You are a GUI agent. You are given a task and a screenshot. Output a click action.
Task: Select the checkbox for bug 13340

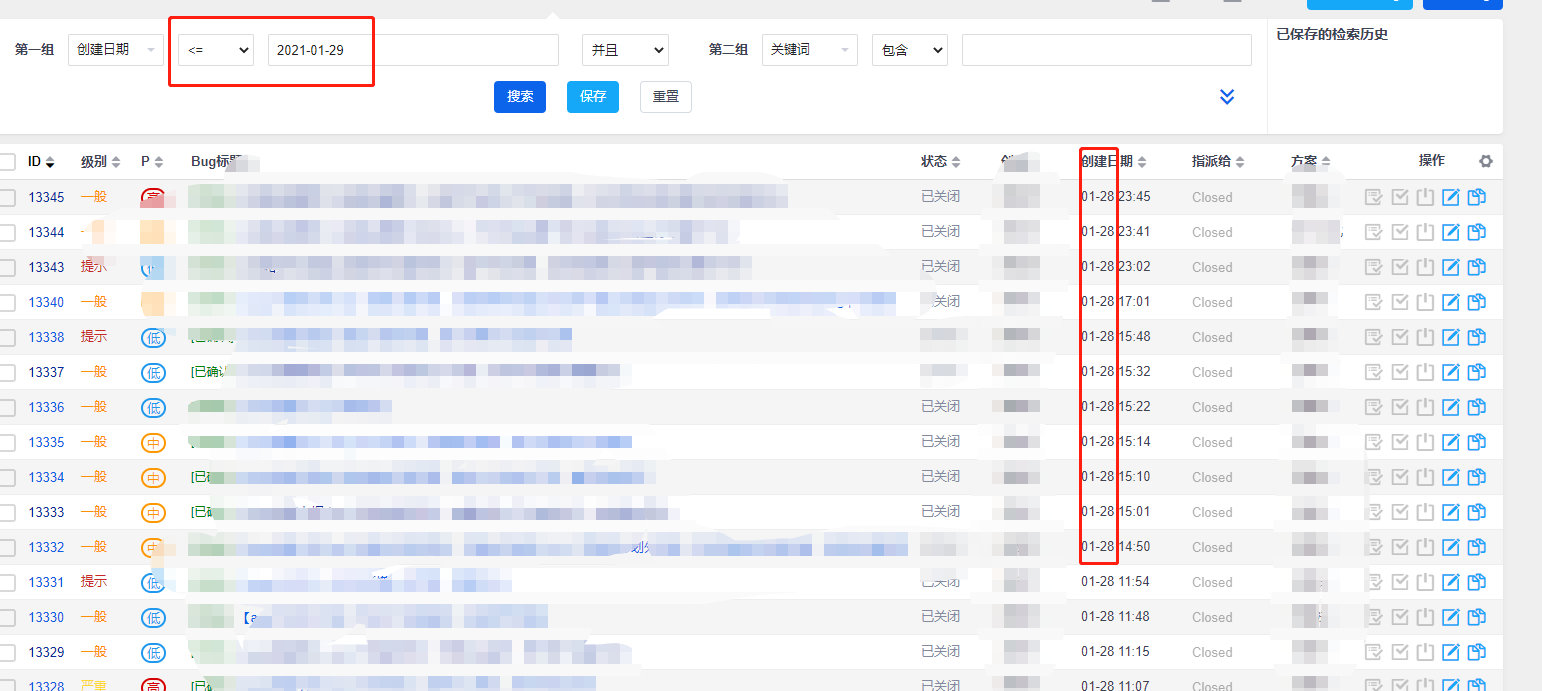point(7,302)
